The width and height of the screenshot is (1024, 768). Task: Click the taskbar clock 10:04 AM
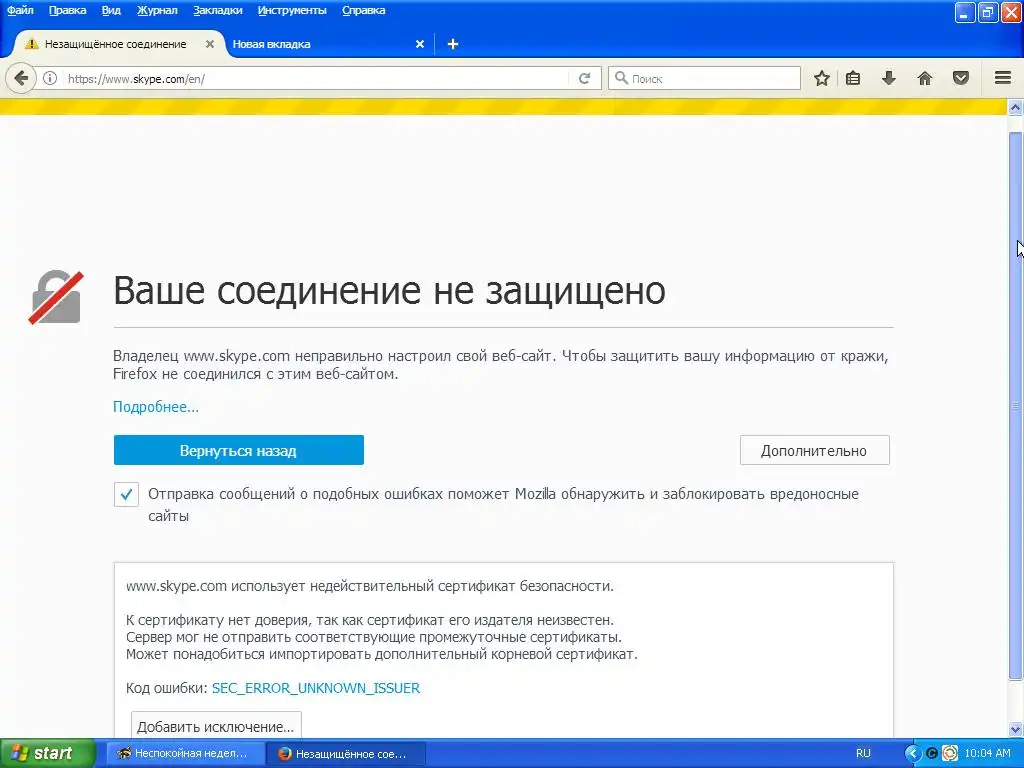987,754
